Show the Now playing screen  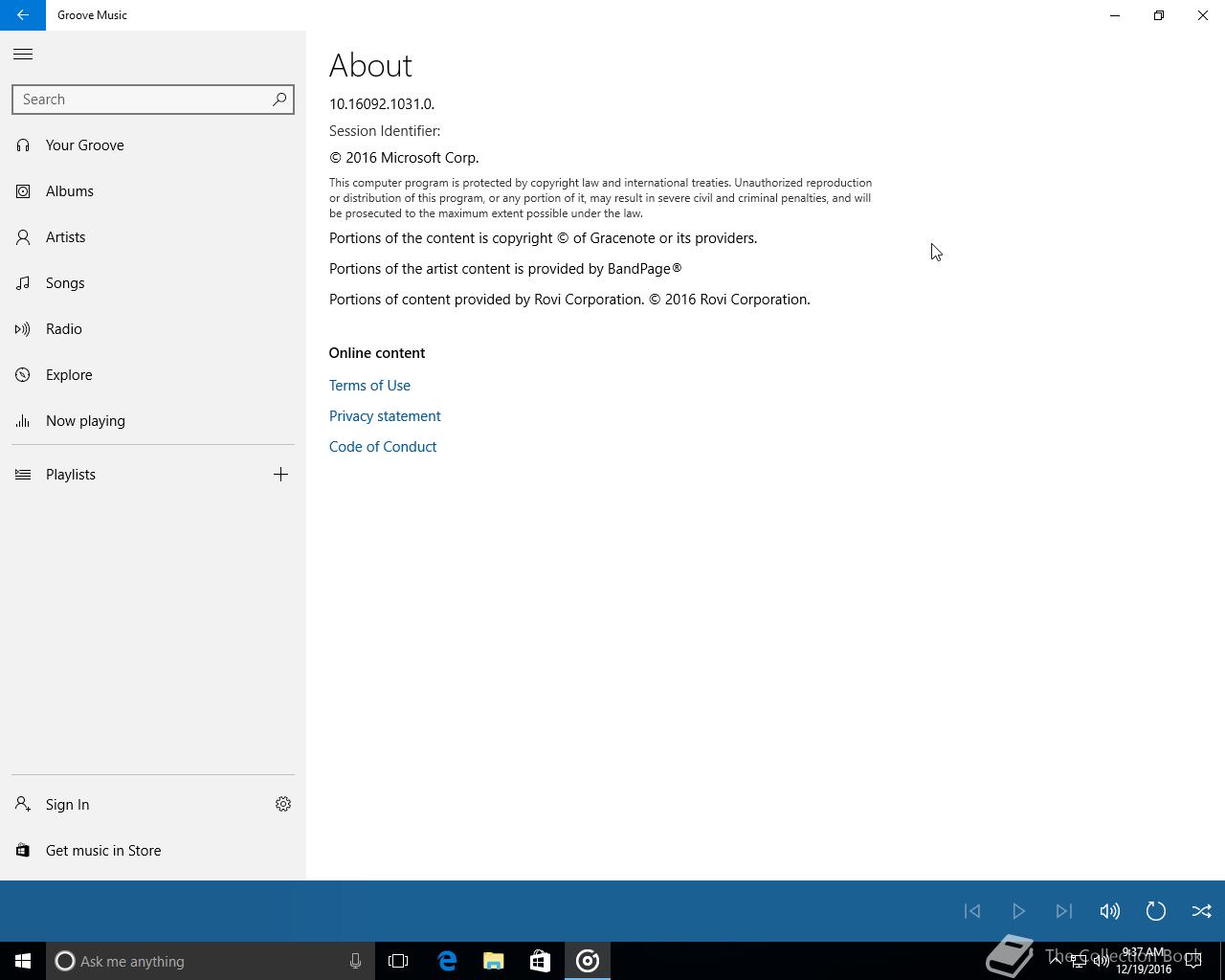153,421
